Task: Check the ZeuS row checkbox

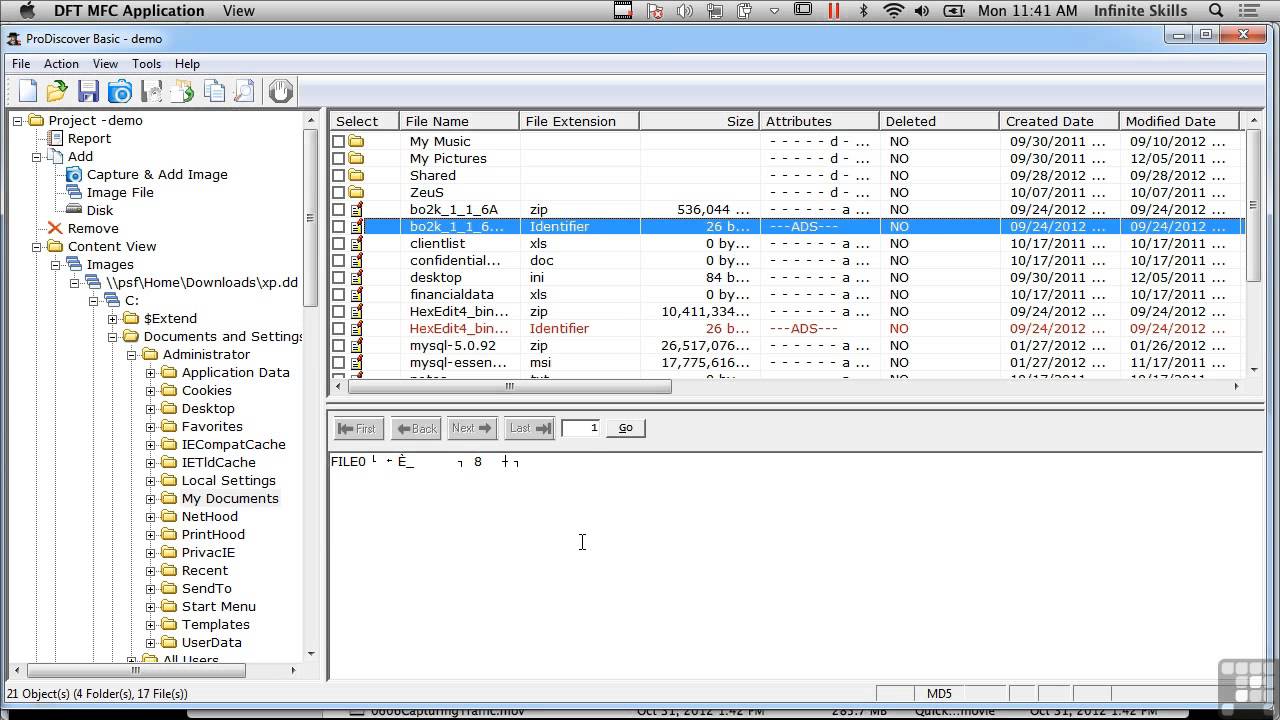Action: (339, 192)
